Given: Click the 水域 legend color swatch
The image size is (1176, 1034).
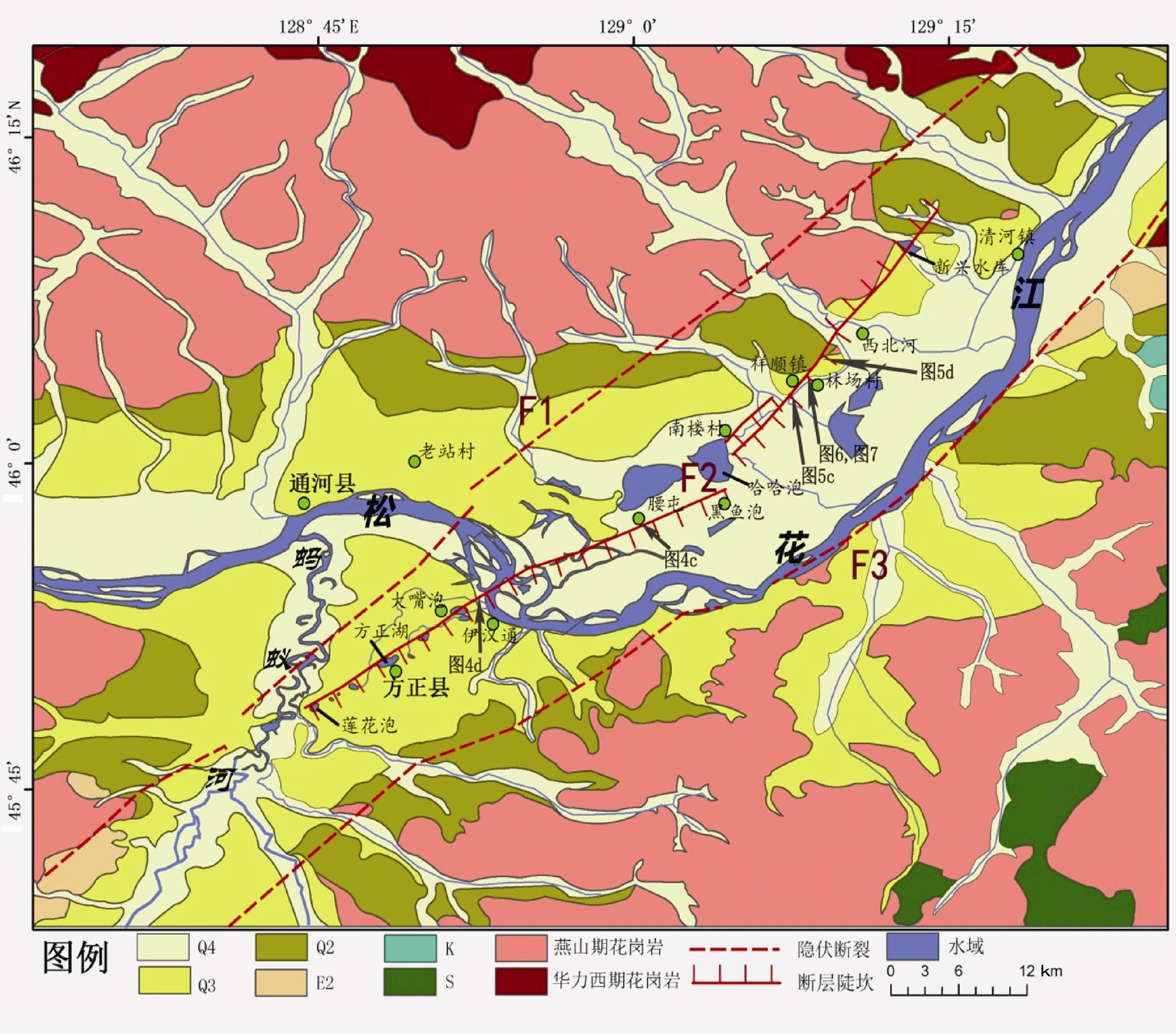Looking at the screenshot, I should tap(912, 946).
